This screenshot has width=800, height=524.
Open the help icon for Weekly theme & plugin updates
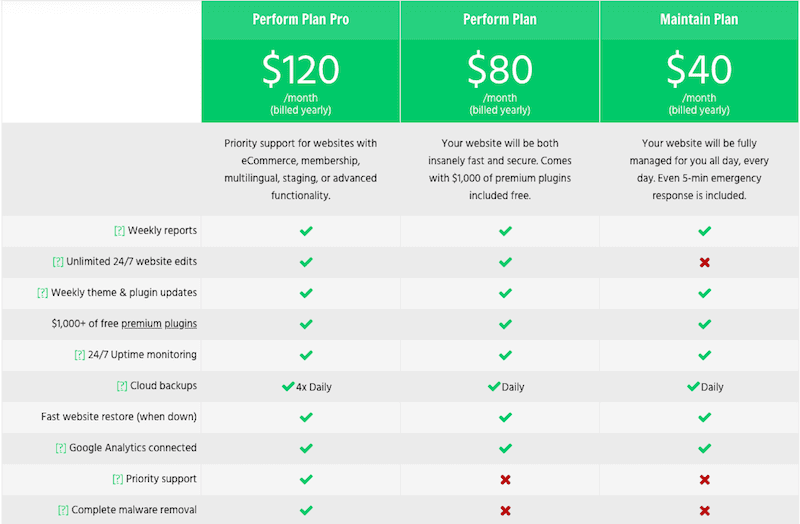click(43, 293)
